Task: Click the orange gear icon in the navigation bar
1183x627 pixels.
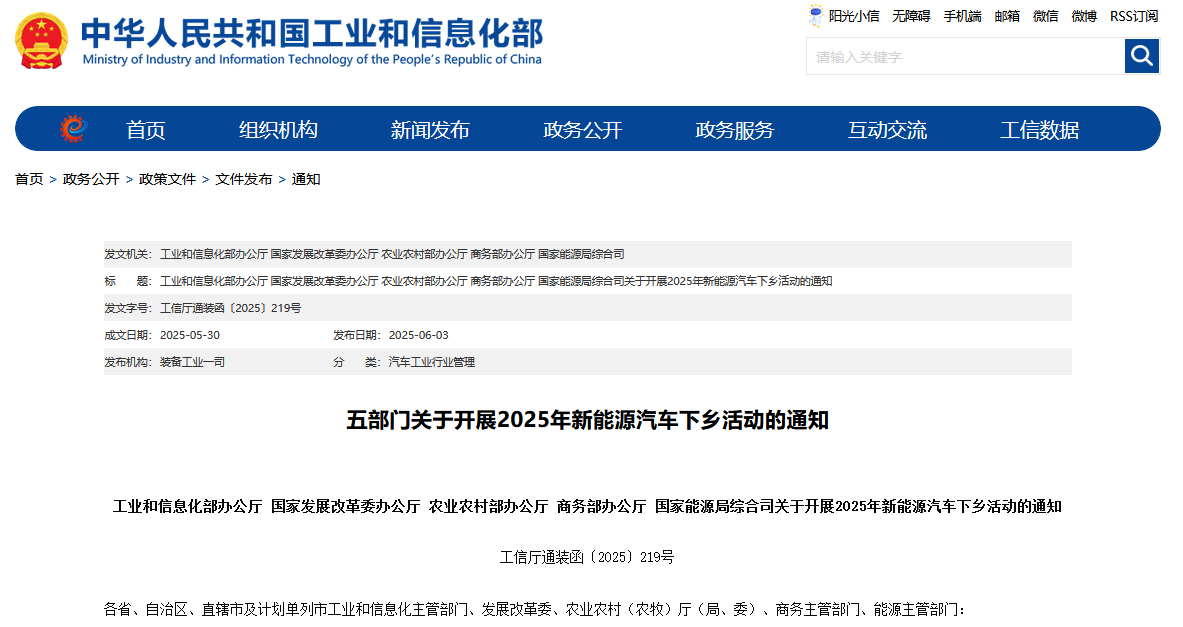Action: pyautogui.click(x=73, y=129)
